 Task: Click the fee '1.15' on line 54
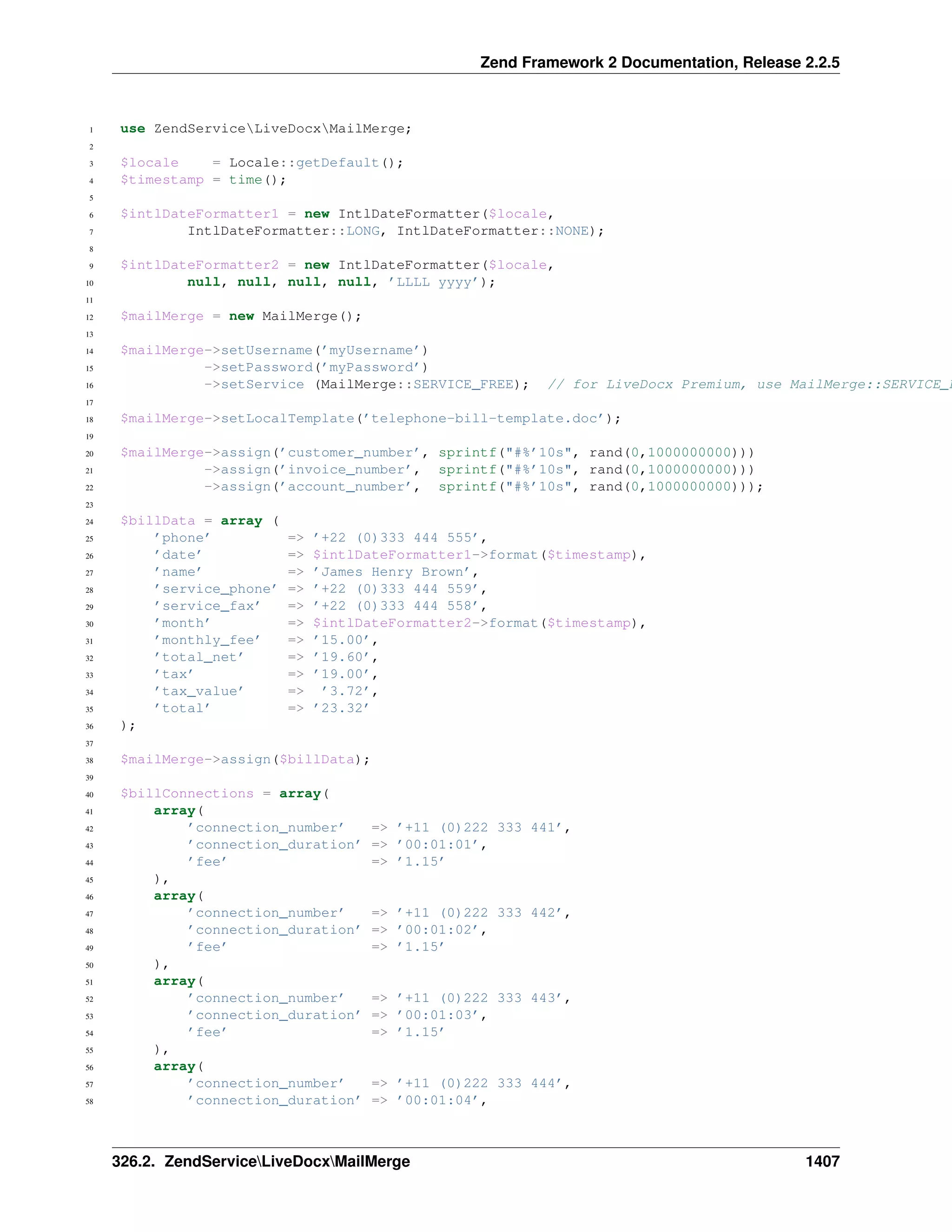[x=421, y=1032]
